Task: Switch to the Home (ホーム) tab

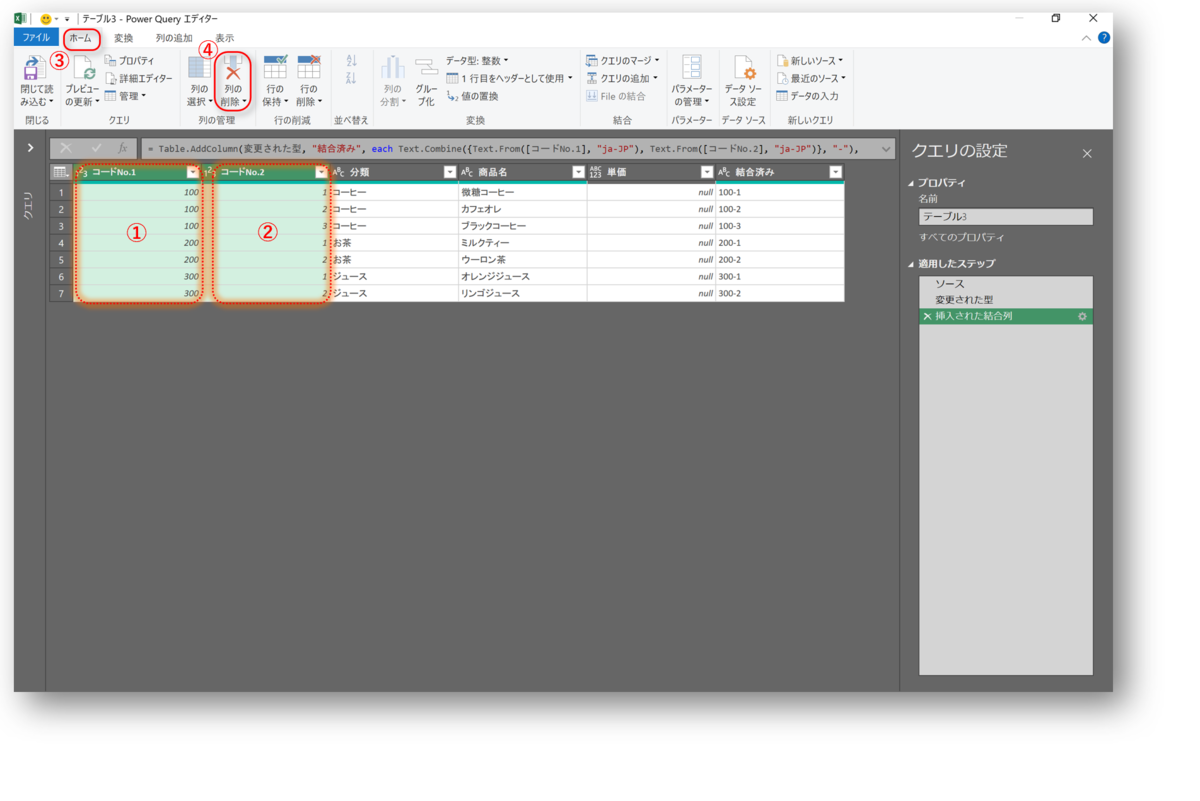Action: pyautogui.click(x=80, y=38)
